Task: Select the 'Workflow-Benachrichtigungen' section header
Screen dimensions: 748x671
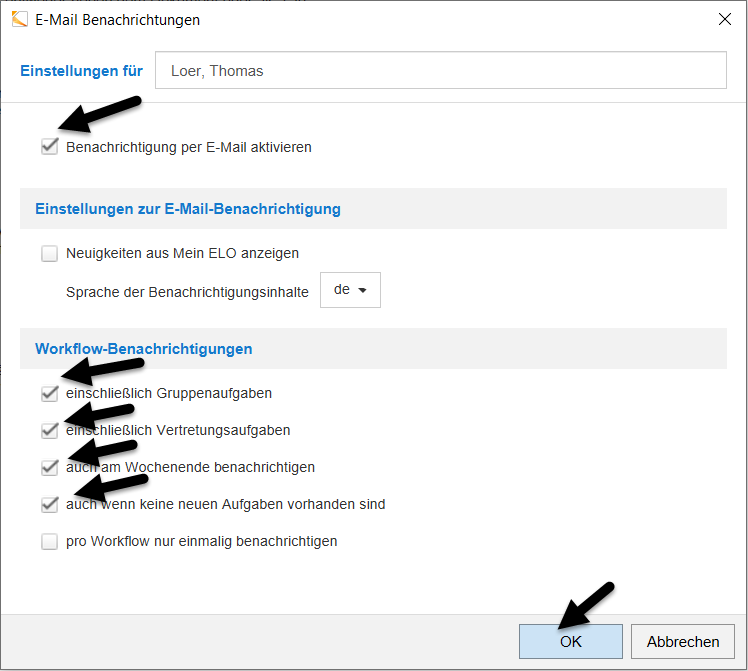Action: pyautogui.click(x=144, y=349)
